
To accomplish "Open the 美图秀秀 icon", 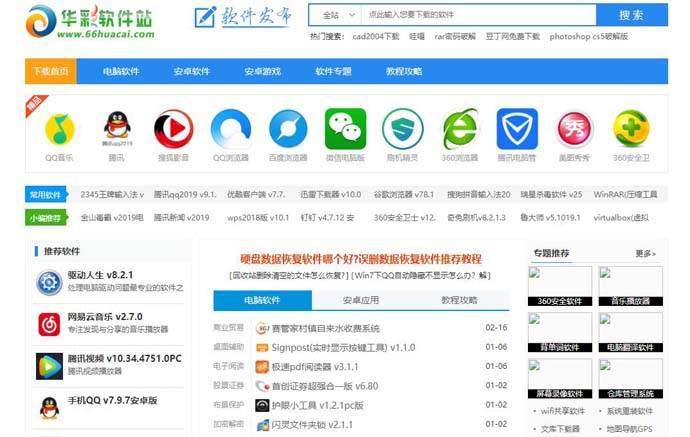I will [574, 129].
